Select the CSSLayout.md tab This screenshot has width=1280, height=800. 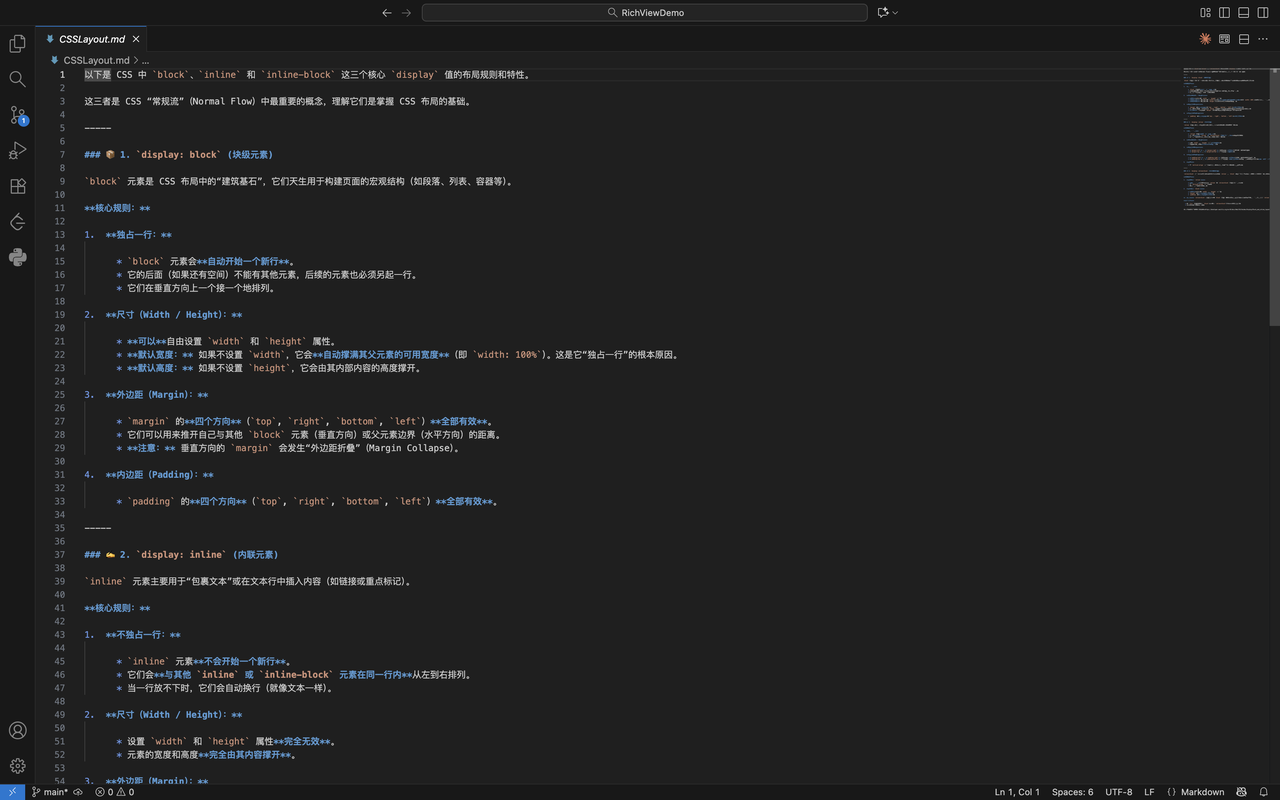tap(91, 38)
